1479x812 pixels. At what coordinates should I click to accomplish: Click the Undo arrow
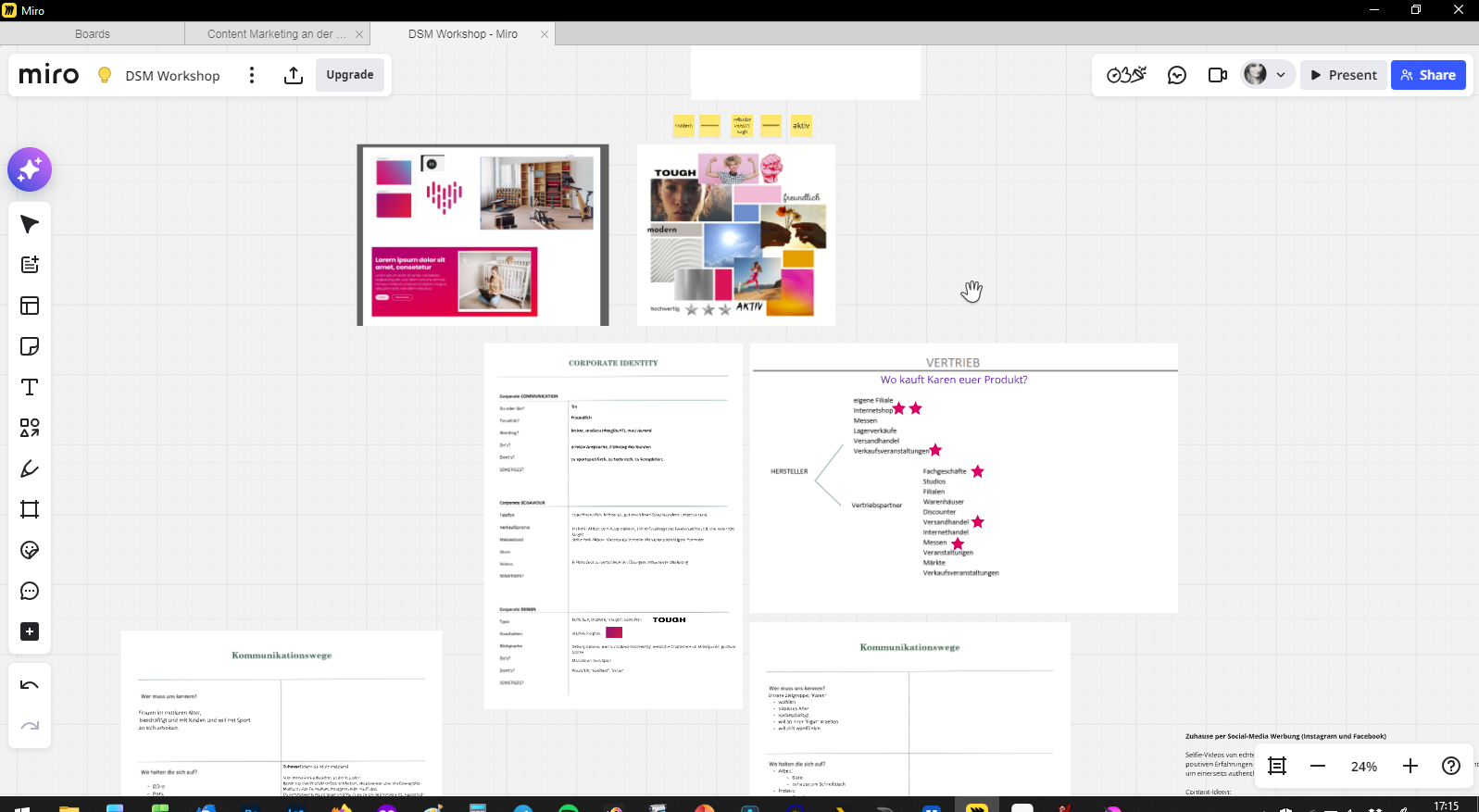tap(30, 685)
